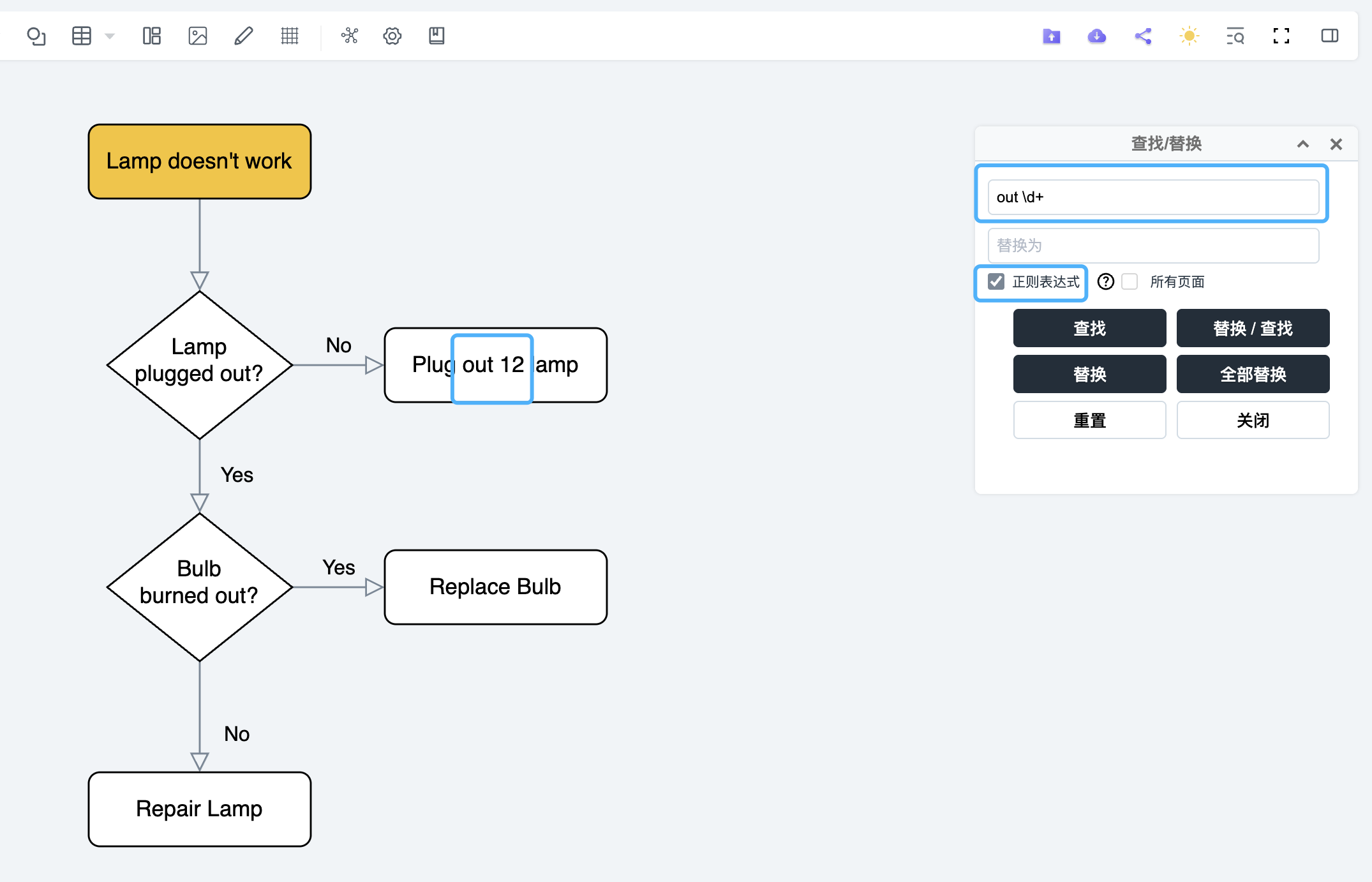Open the table dropdown arrow
1372x882 pixels.
[110, 36]
